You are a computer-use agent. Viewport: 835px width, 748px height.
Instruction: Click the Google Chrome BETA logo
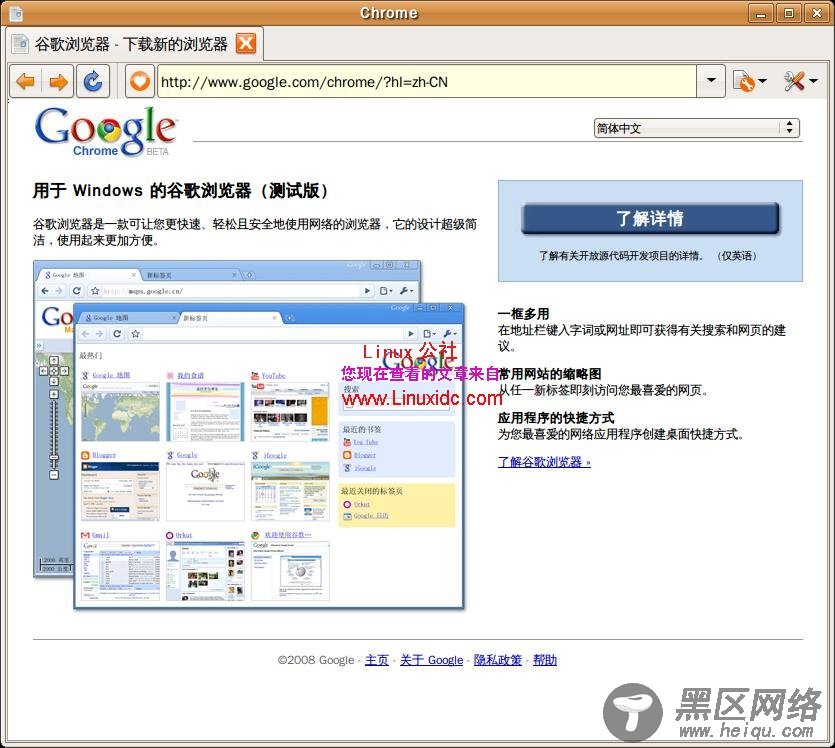[x=106, y=131]
